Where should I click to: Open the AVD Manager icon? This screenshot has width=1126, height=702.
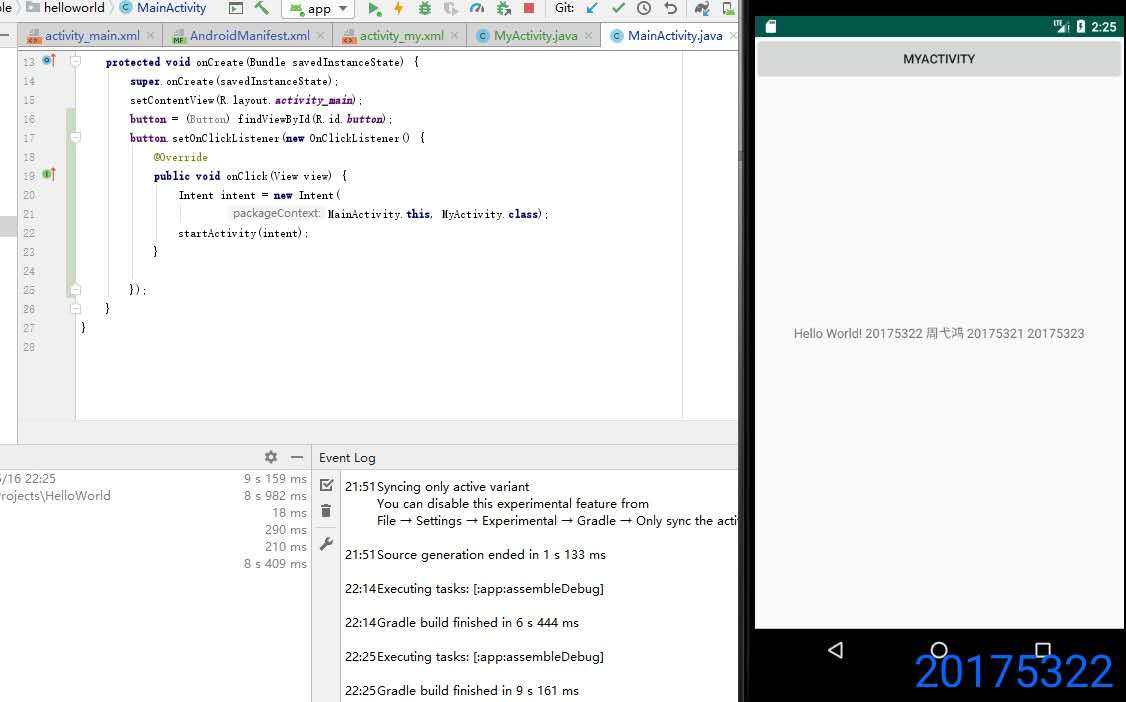coord(728,9)
